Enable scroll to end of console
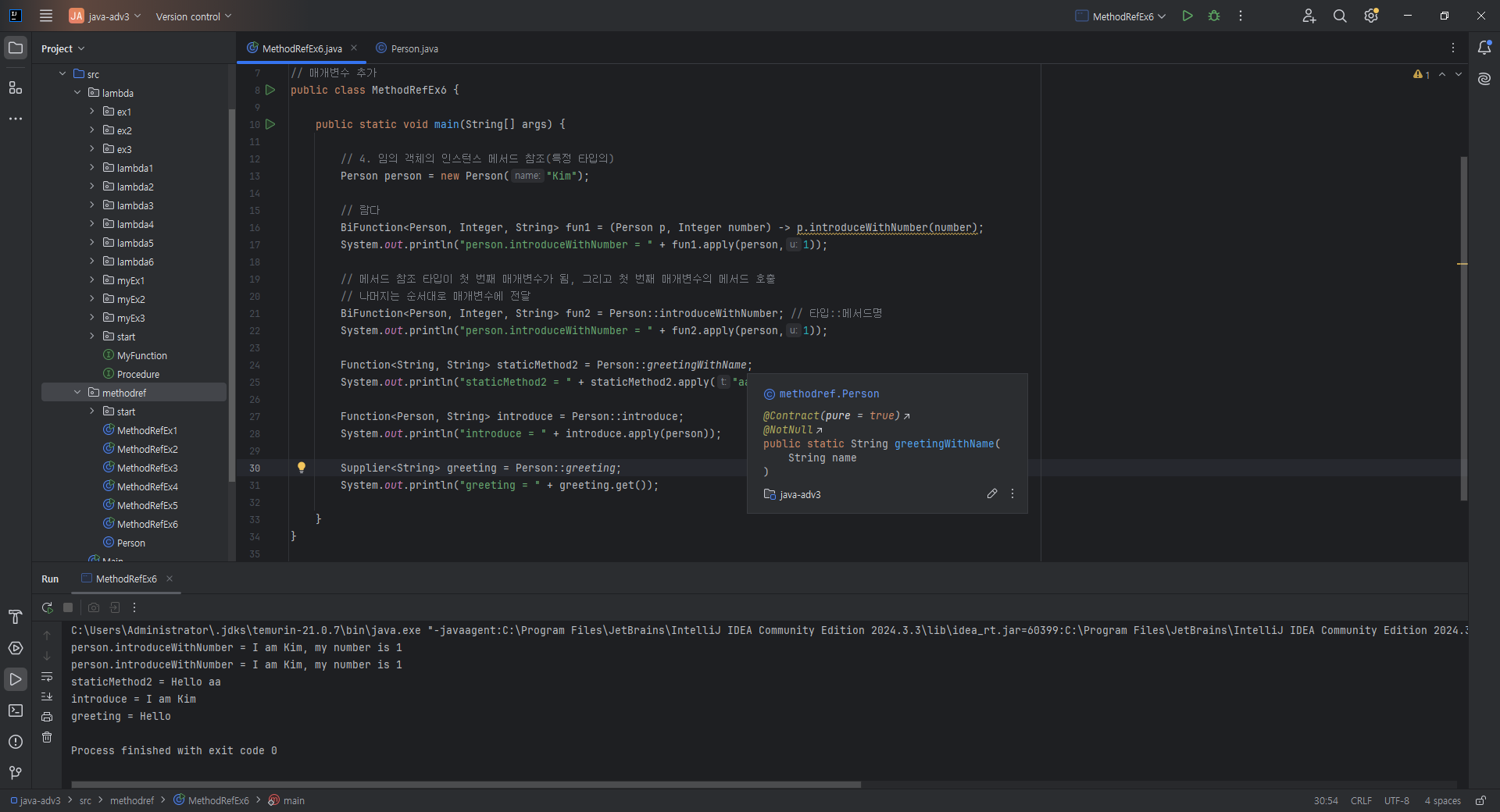 point(47,696)
